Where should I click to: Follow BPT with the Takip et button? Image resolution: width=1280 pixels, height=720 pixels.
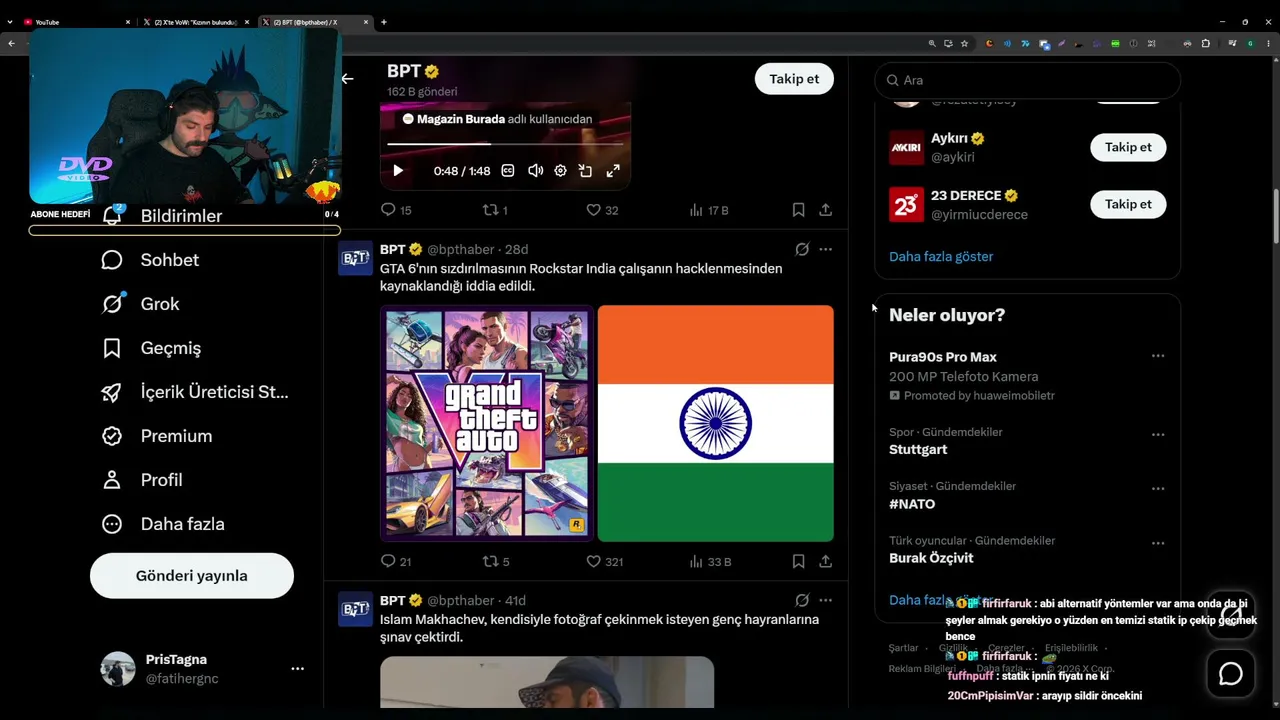tap(794, 79)
